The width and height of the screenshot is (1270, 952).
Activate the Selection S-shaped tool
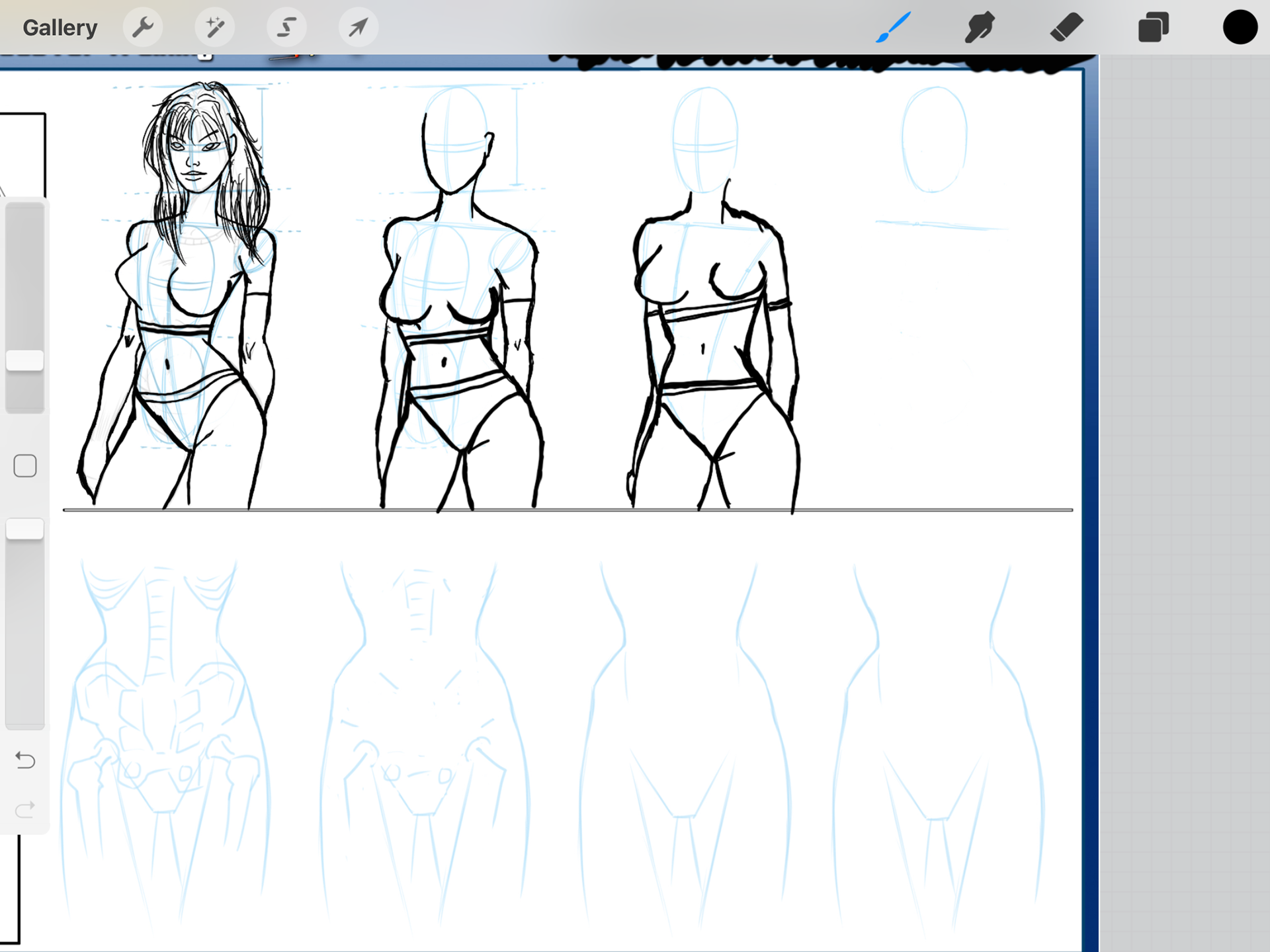coord(286,28)
